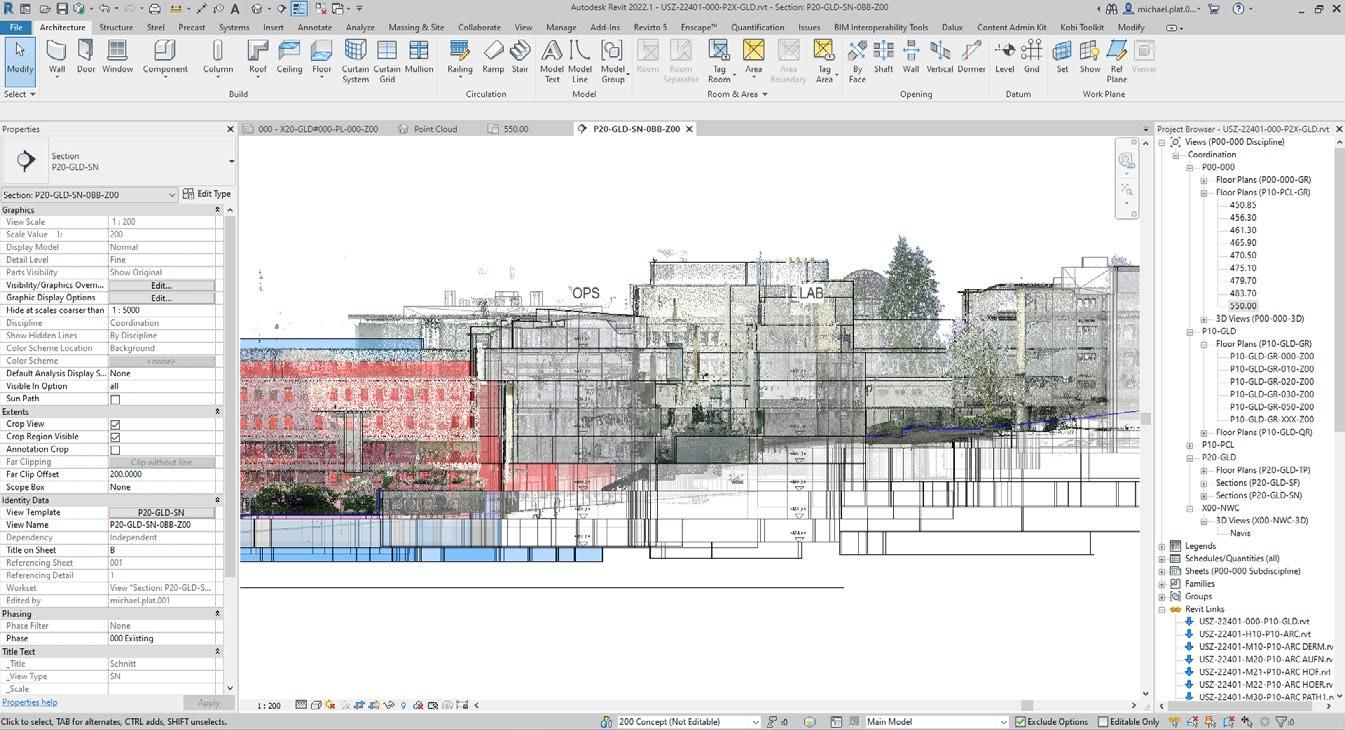This screenshot has height=730, width=1345.
Task: Open the section view selector dropdown
Action: coord(172,195)
